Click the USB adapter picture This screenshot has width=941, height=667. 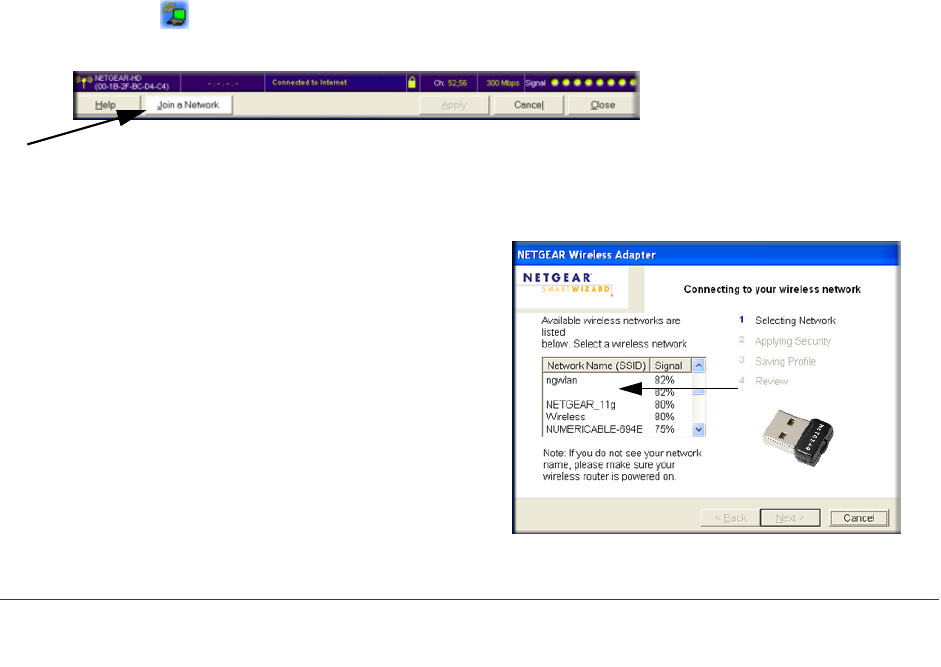click(x=798, y=438)
